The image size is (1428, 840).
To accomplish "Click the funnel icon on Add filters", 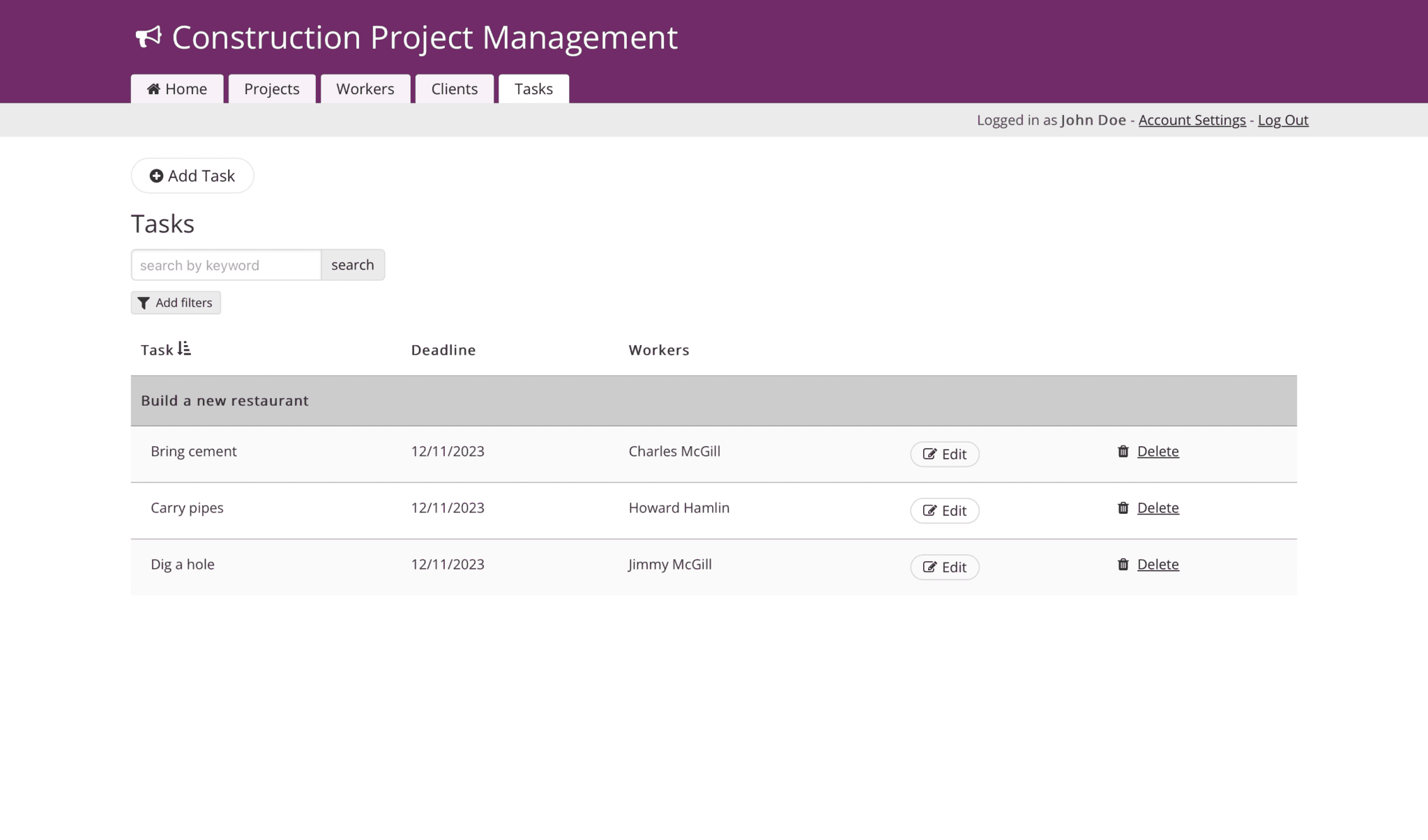I will [144, 303].
